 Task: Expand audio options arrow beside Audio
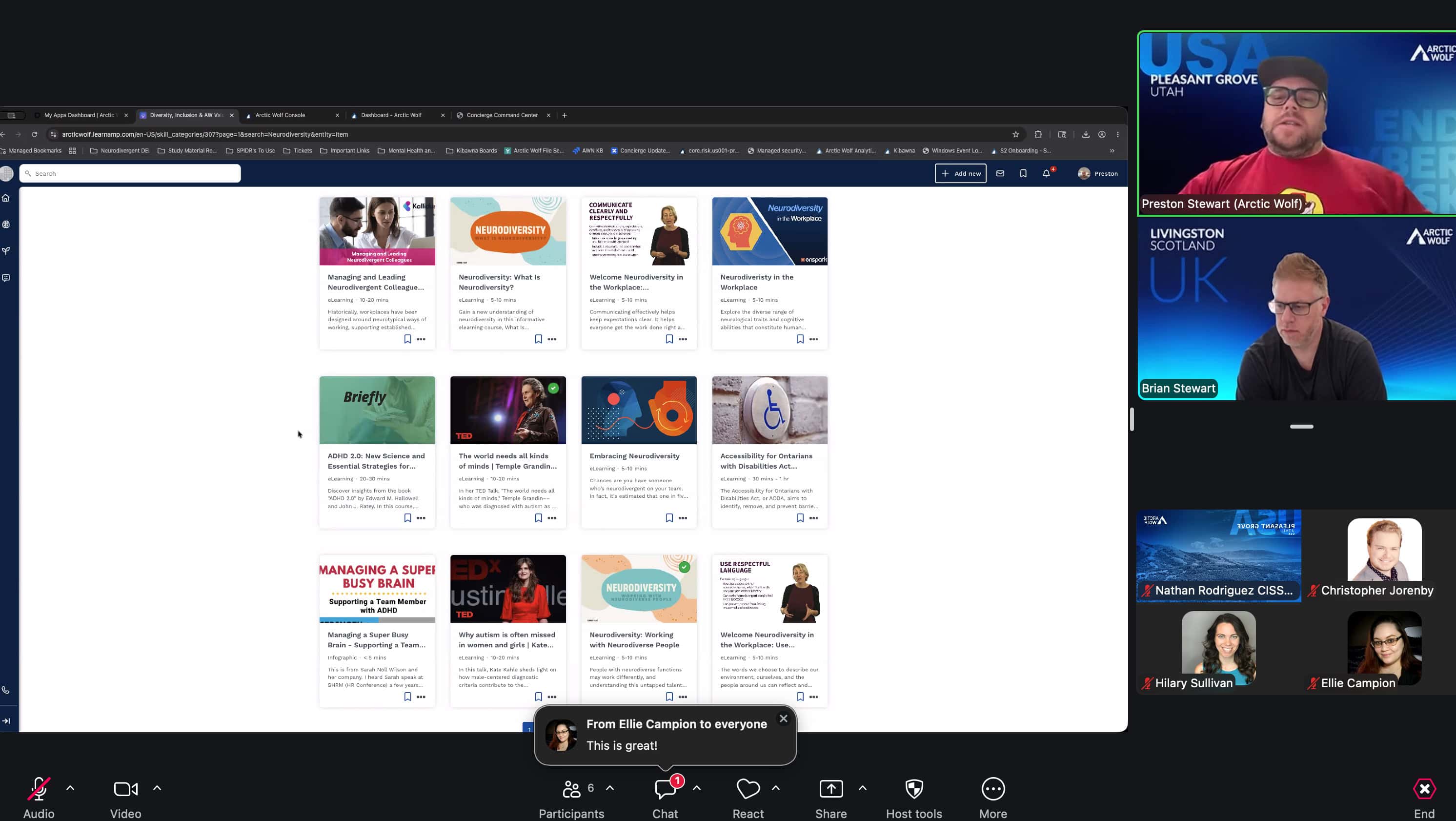point(71,788)
